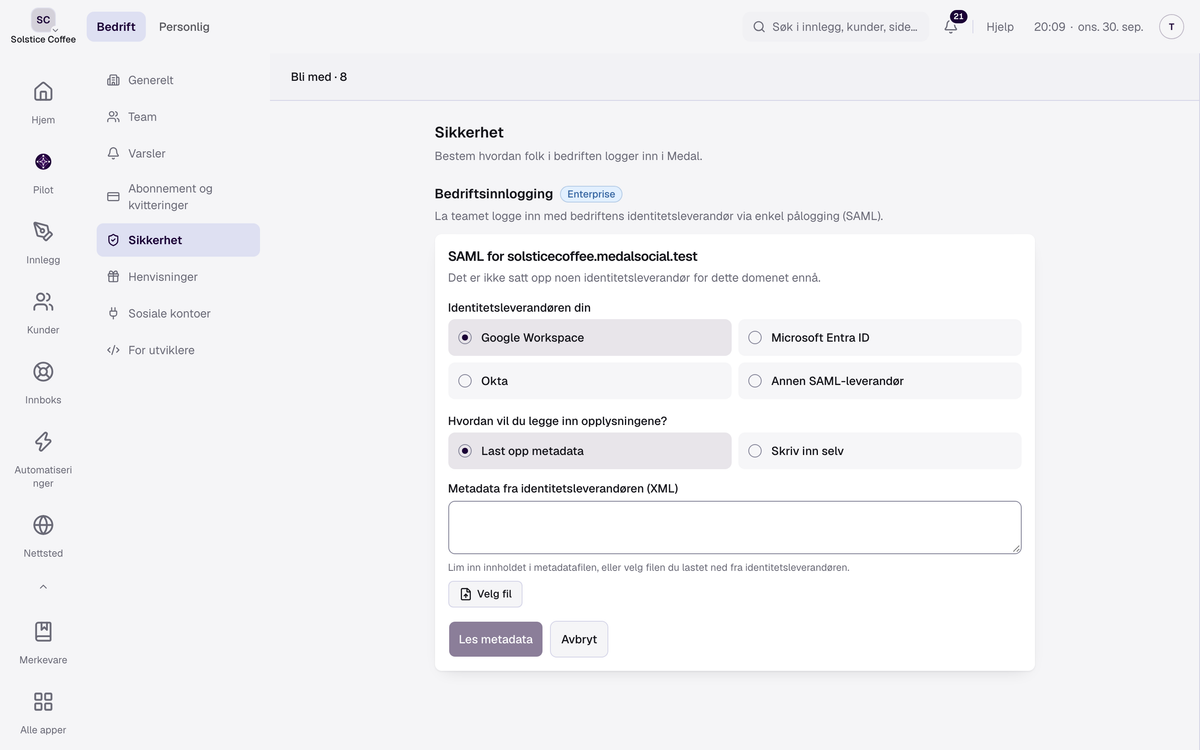Open Generelt settings page

(178, 80)
